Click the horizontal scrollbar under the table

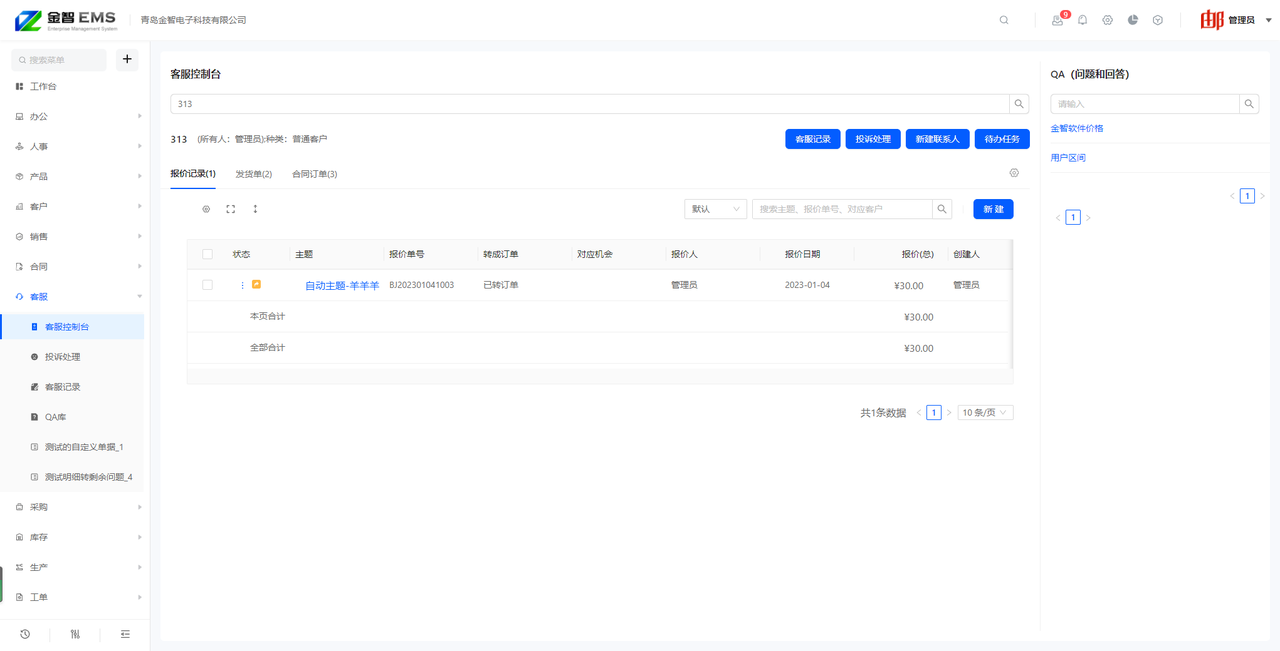tap(600, 376)
